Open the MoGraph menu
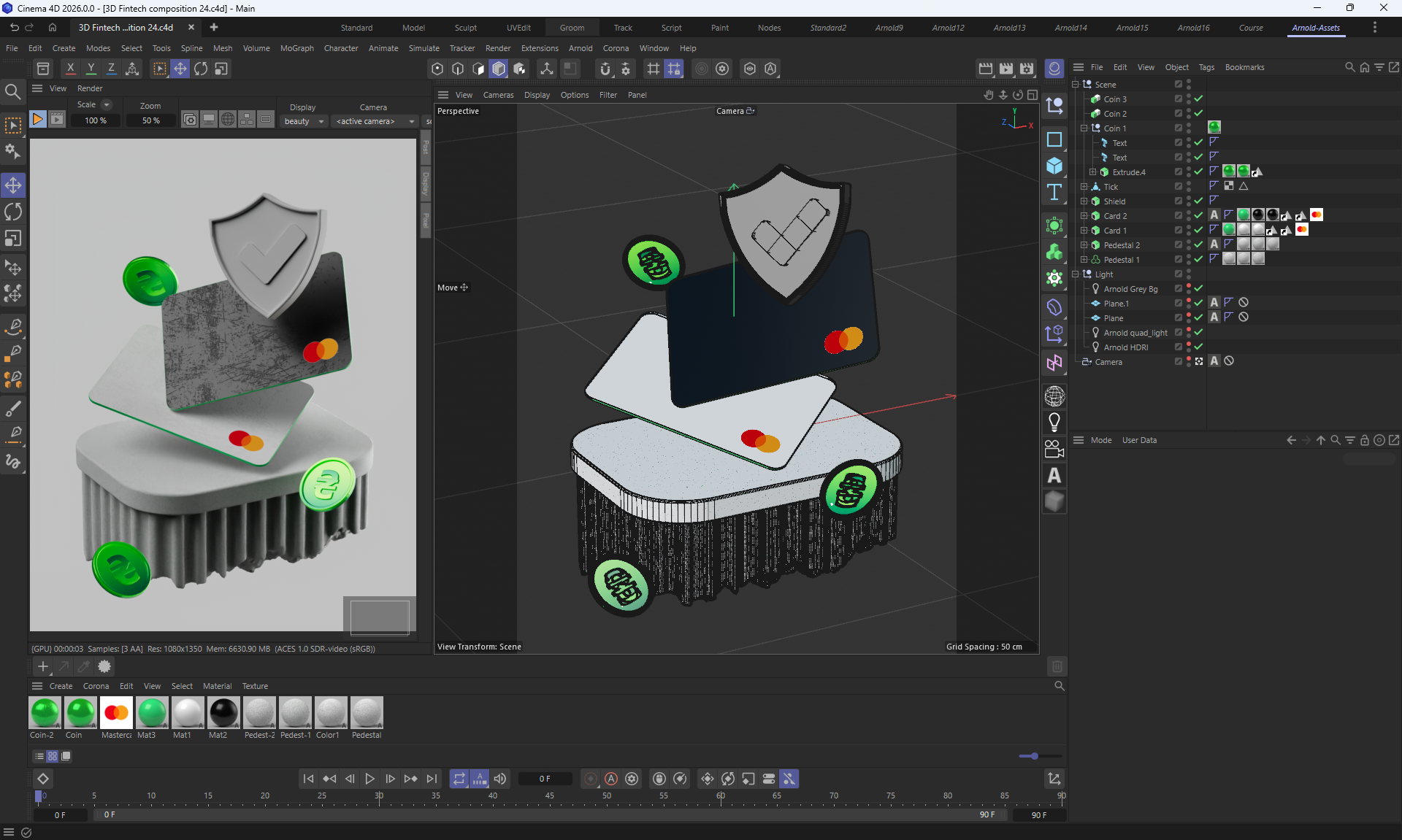Viewport: 1402px width, 840px height. tap(296, 48)
